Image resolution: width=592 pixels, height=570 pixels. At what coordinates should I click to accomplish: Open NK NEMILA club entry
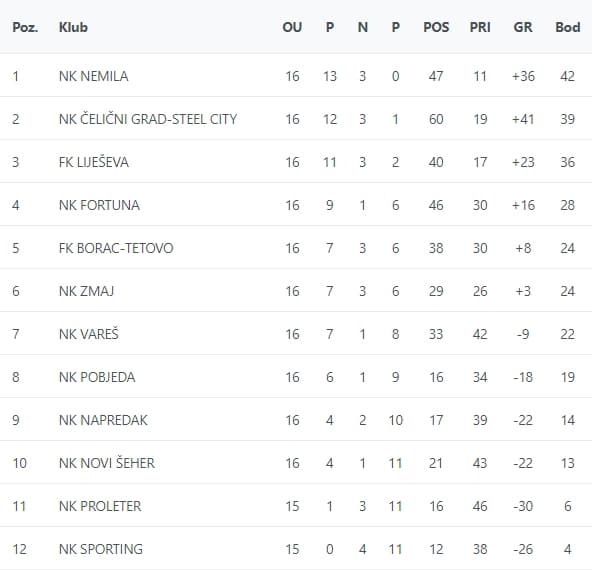(x=94, y=76)
